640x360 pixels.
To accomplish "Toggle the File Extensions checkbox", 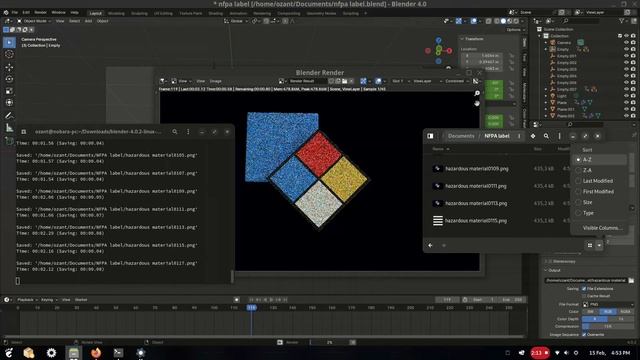I will pyautogui.click(x=584, y=289).
